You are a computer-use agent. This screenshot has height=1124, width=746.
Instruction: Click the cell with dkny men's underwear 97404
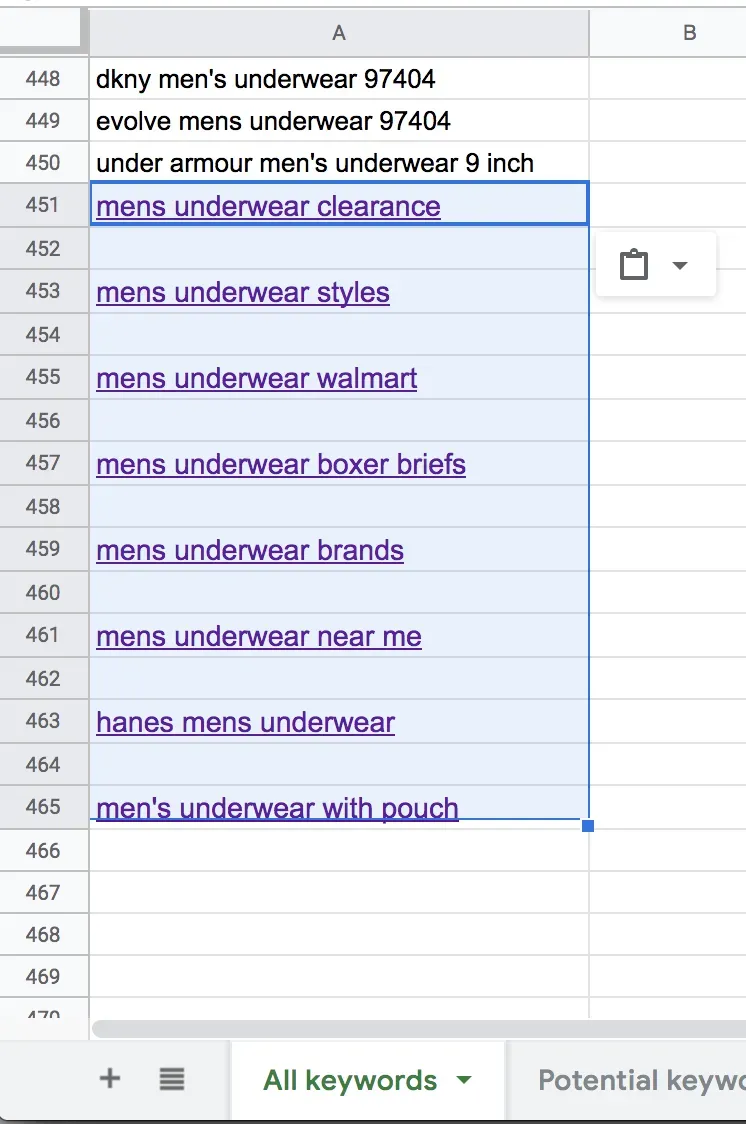click(266, 78)
